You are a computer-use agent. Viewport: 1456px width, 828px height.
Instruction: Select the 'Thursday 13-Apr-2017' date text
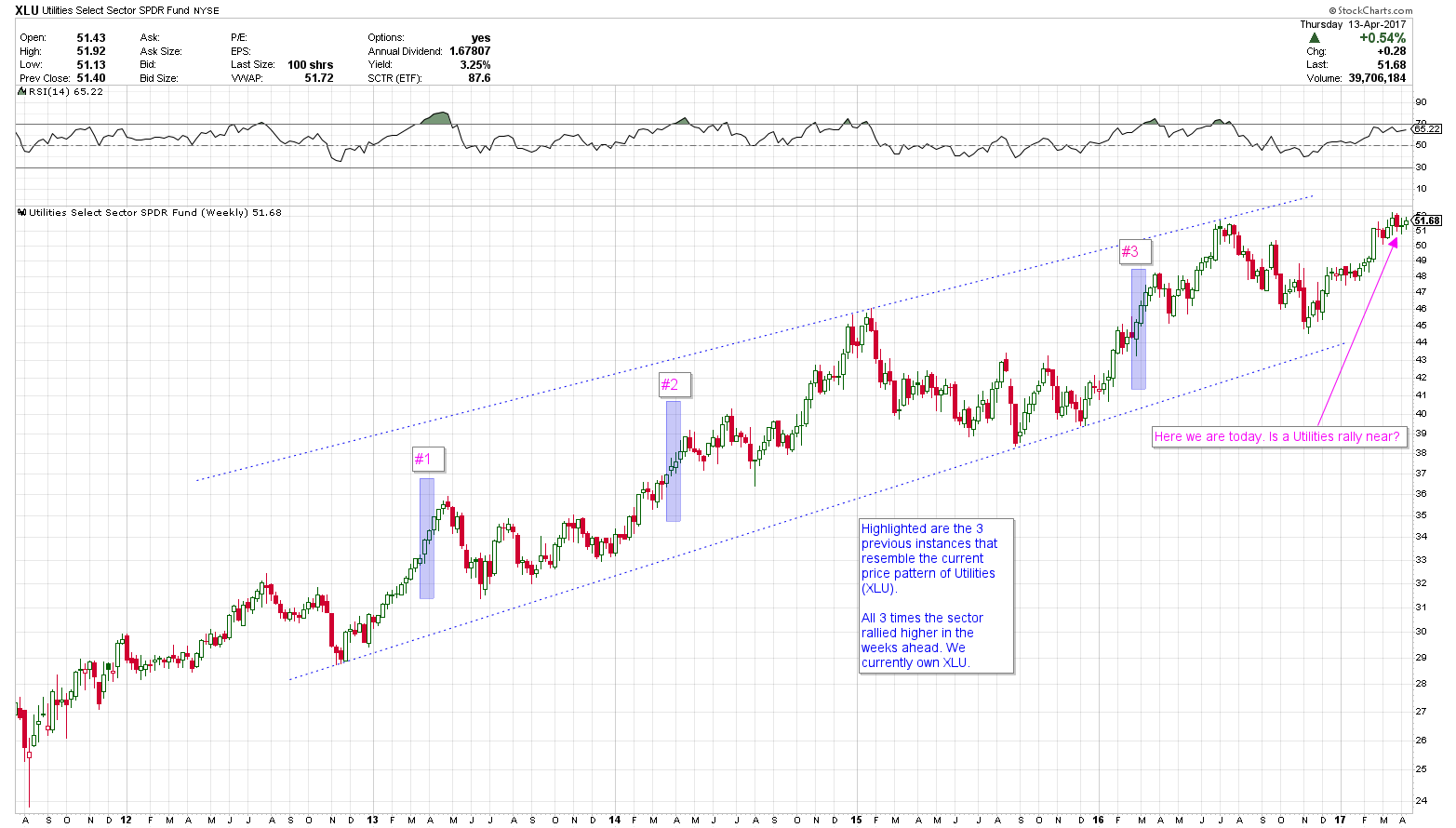(1353, 24)
